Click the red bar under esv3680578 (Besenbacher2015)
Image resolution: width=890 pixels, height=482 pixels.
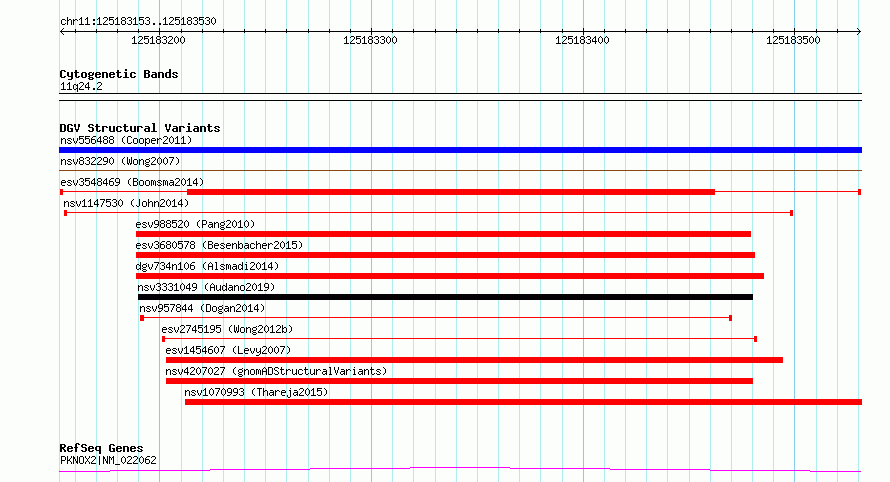click(x=446, y=255)
